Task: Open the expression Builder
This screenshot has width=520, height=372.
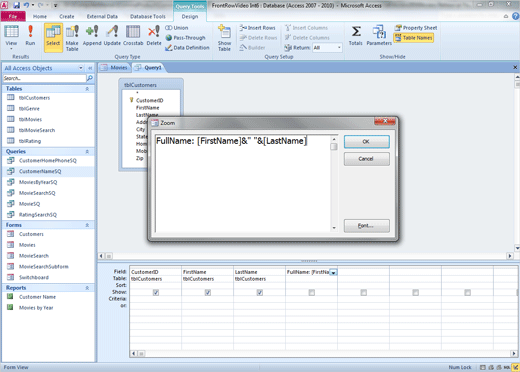Action: [x=252, y=48]
